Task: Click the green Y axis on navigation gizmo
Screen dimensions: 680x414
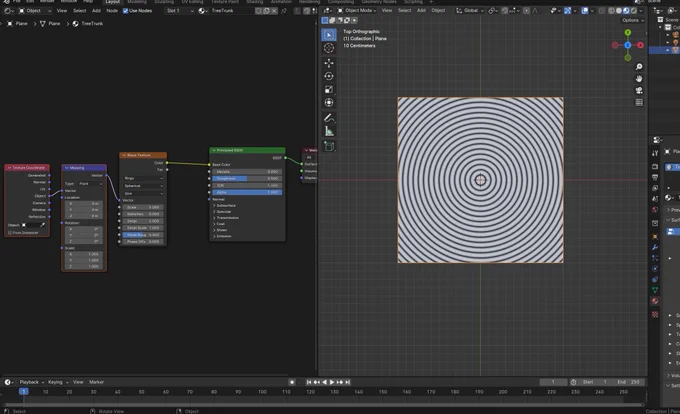Action: point(628,33)
